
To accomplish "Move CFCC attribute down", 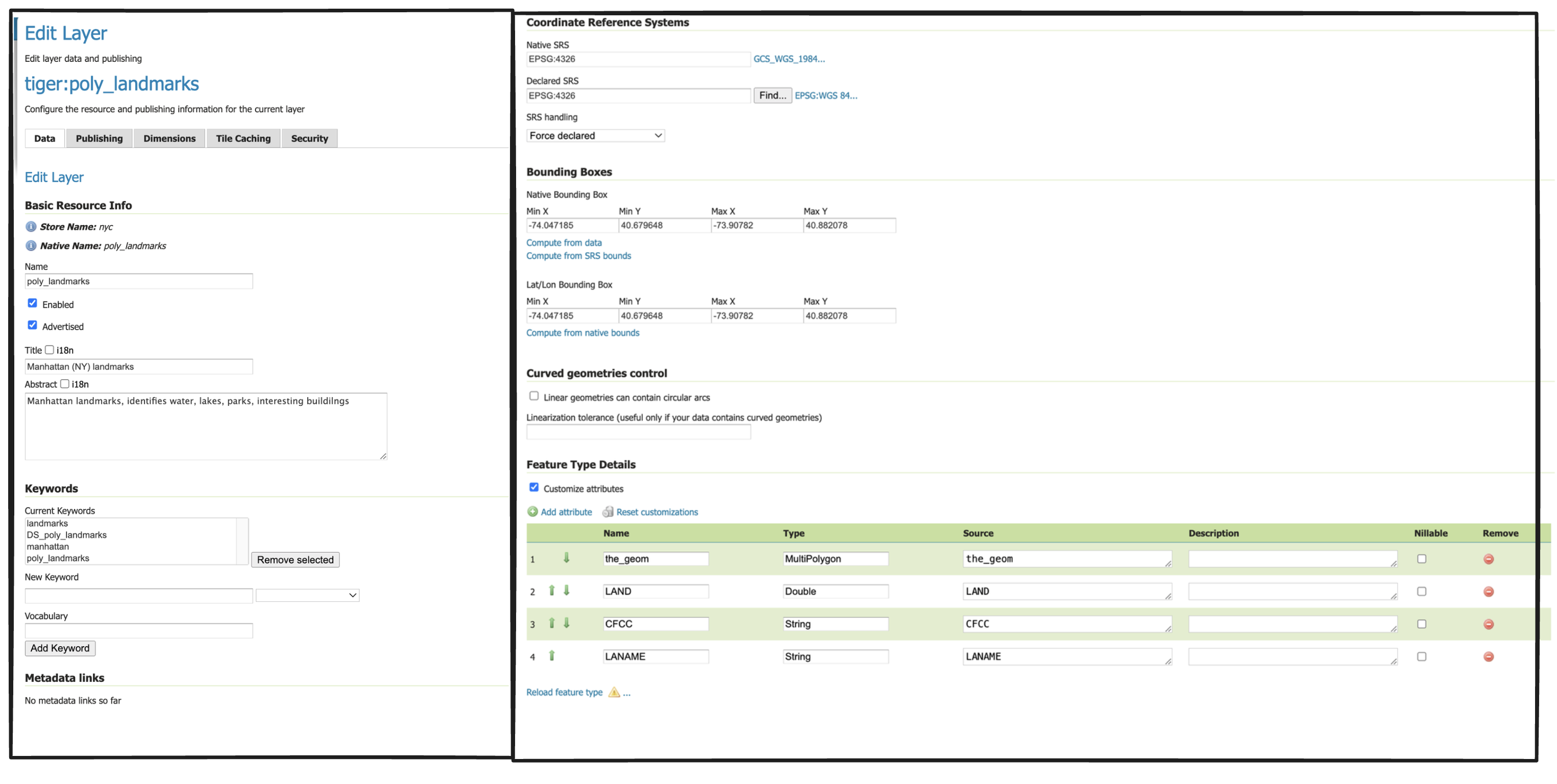I will click(x=566, y=623).
